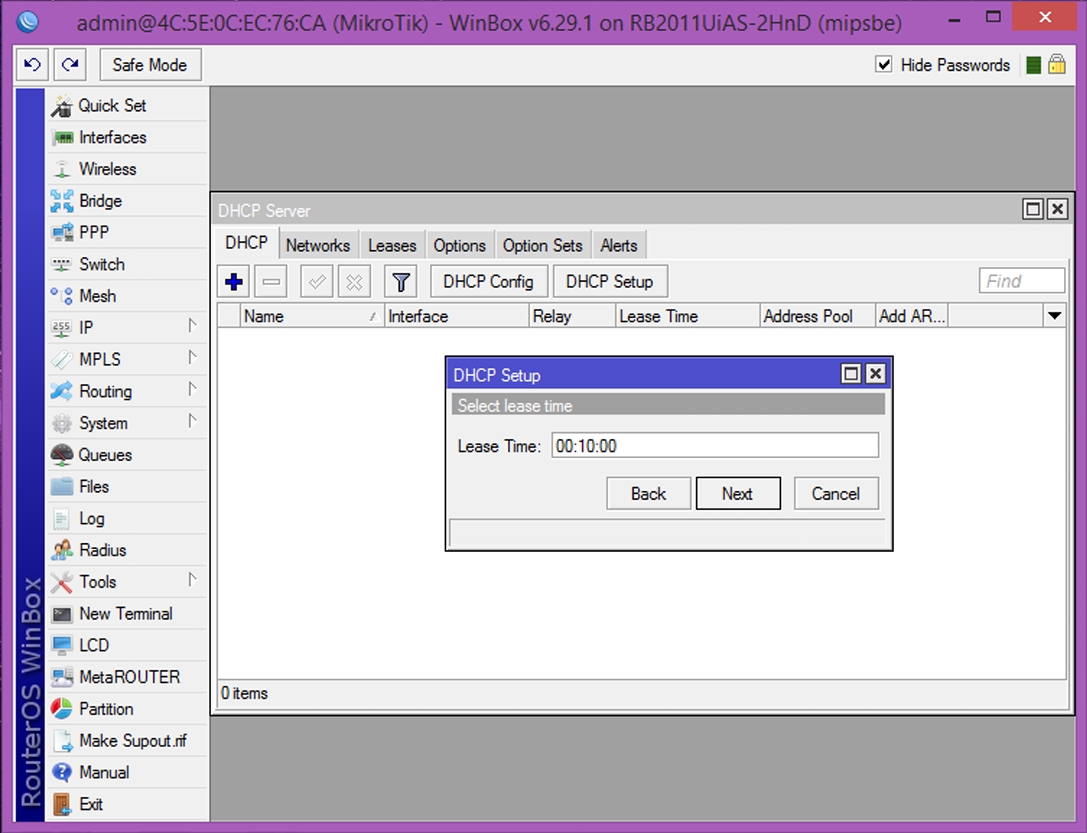Open Wireless in the sidebar

click(x=128, y=169)
